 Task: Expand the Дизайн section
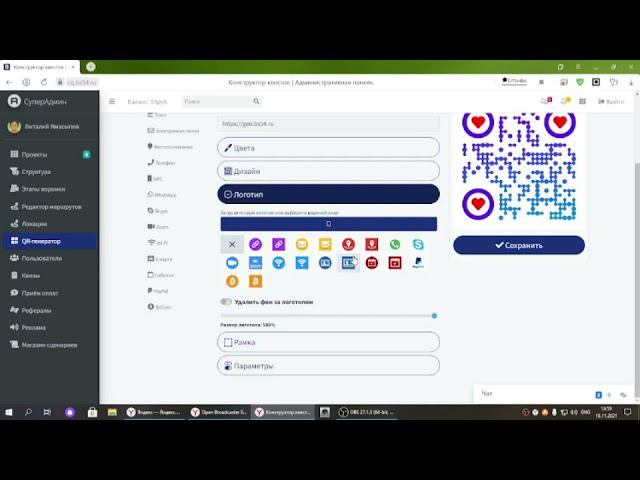pos(329,171)
